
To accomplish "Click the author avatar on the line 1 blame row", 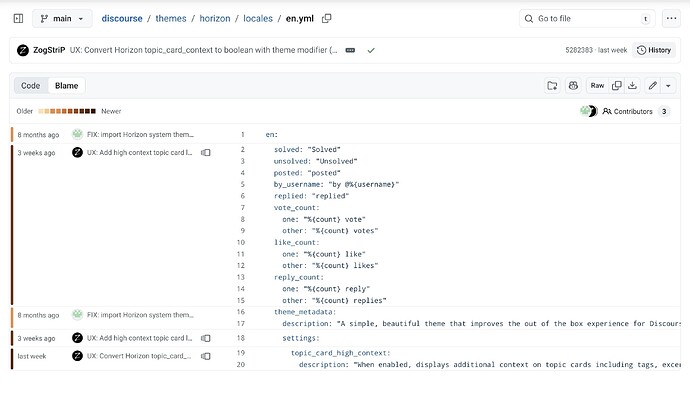I will (77, 134).
